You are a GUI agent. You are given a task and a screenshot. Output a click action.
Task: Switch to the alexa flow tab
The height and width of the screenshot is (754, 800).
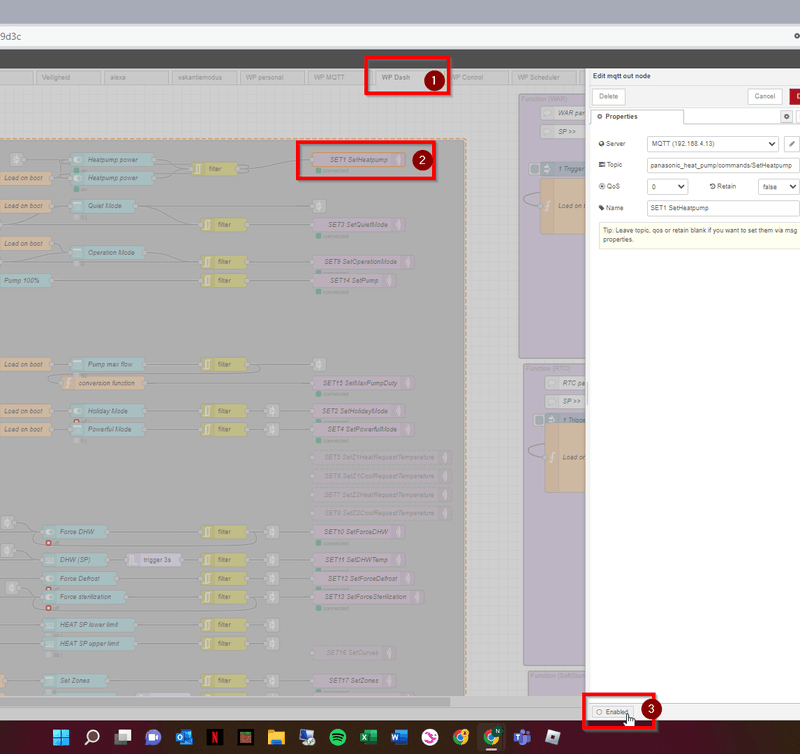click(x=136, y=78)
